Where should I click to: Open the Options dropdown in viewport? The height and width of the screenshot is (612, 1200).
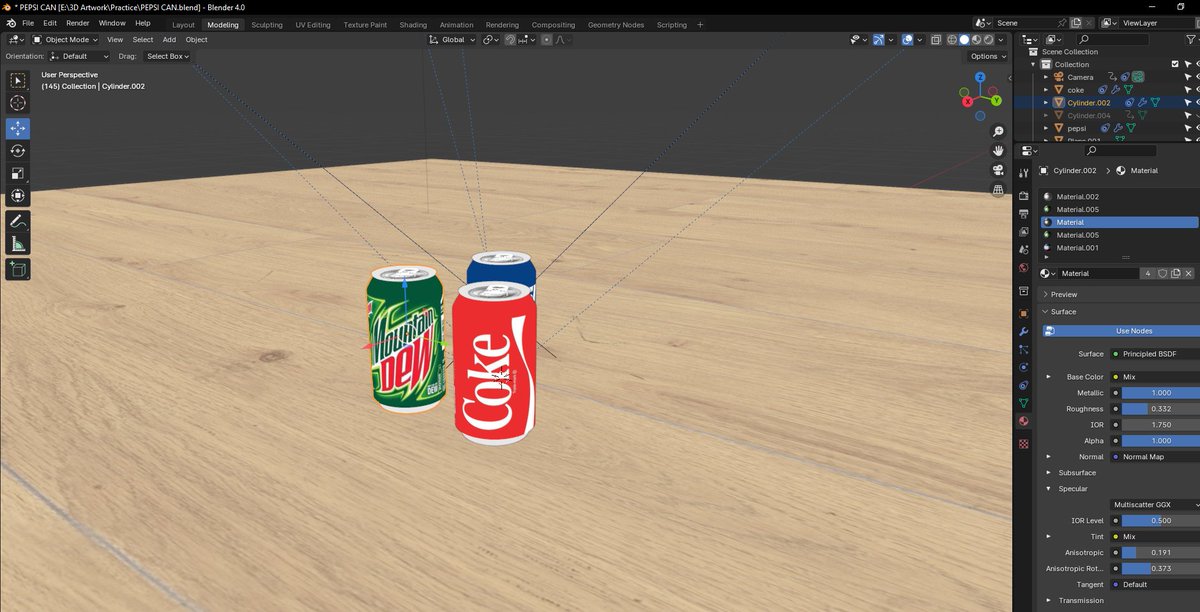click(987, 56)
